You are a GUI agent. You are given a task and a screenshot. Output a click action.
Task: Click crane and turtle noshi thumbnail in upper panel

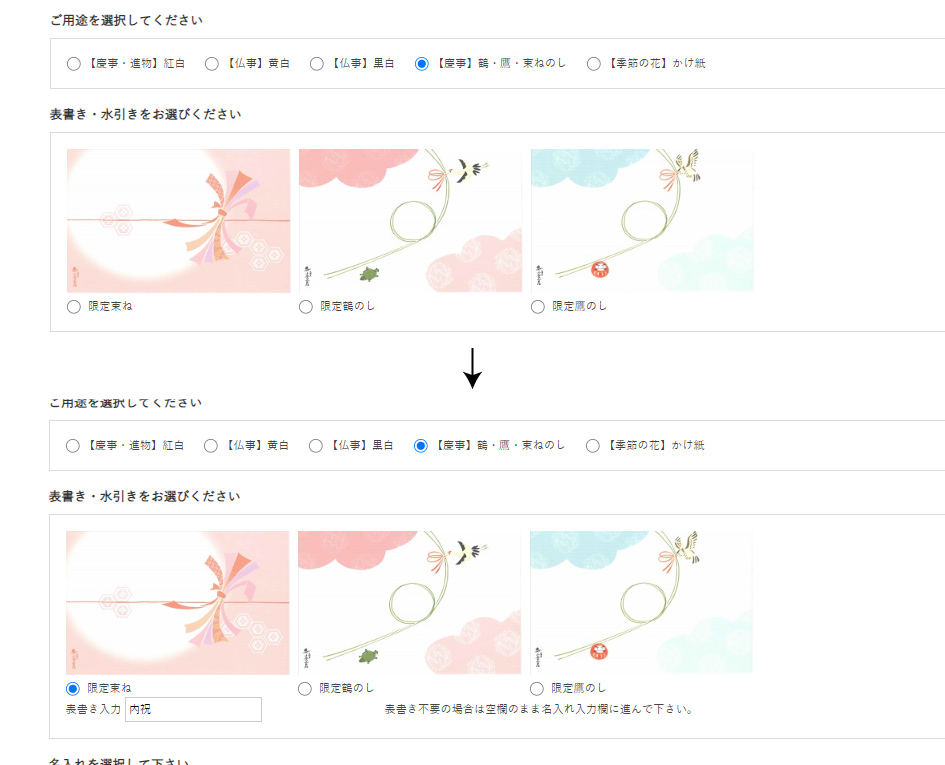click(x=410, y=221)
